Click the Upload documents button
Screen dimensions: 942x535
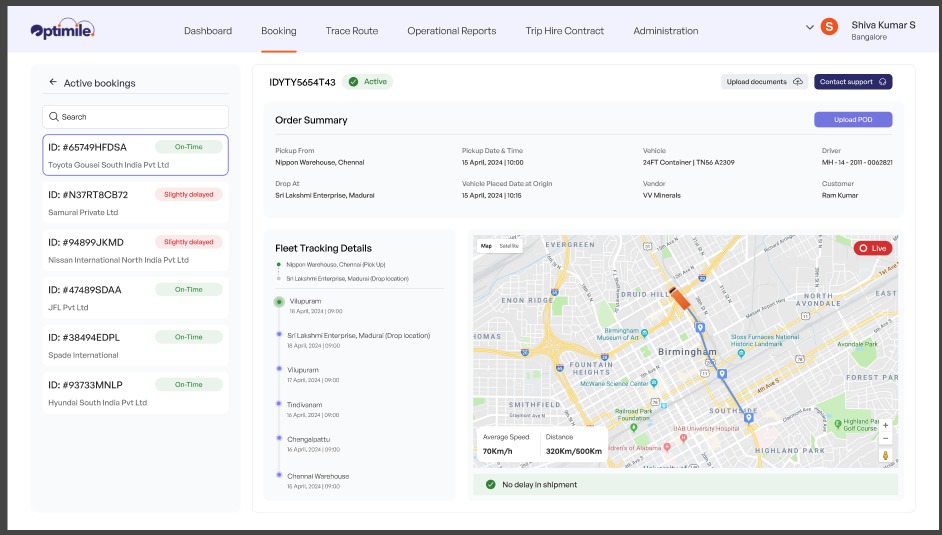click(764, 82)
